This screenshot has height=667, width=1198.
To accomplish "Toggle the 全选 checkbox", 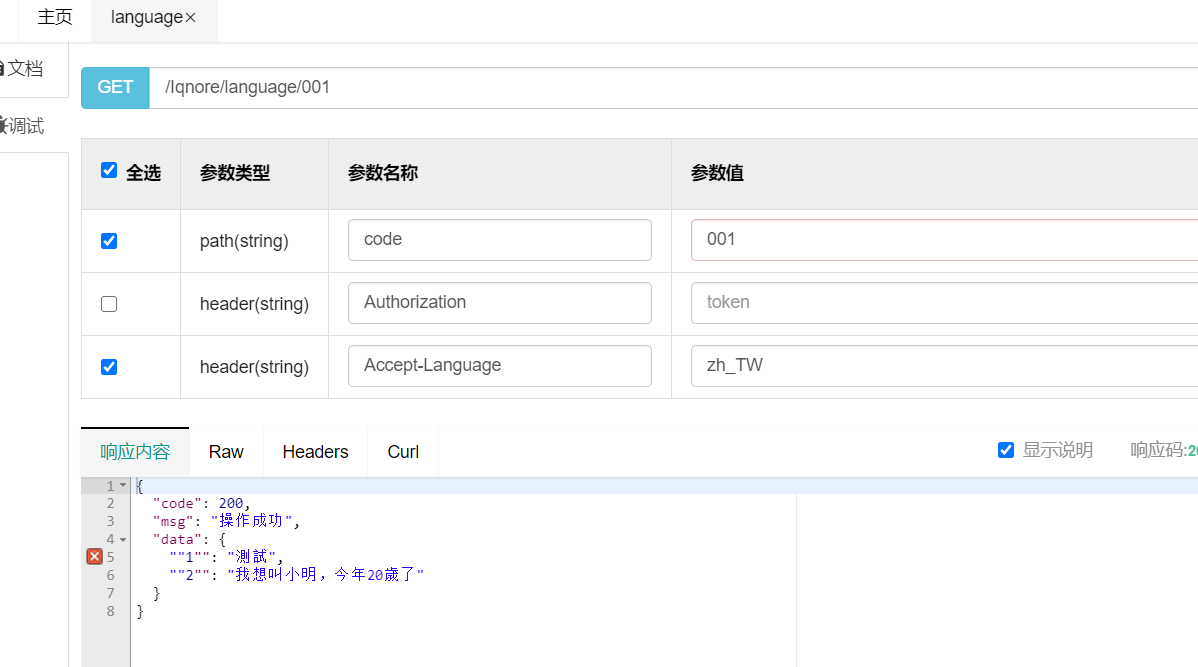I will [109, 170].
